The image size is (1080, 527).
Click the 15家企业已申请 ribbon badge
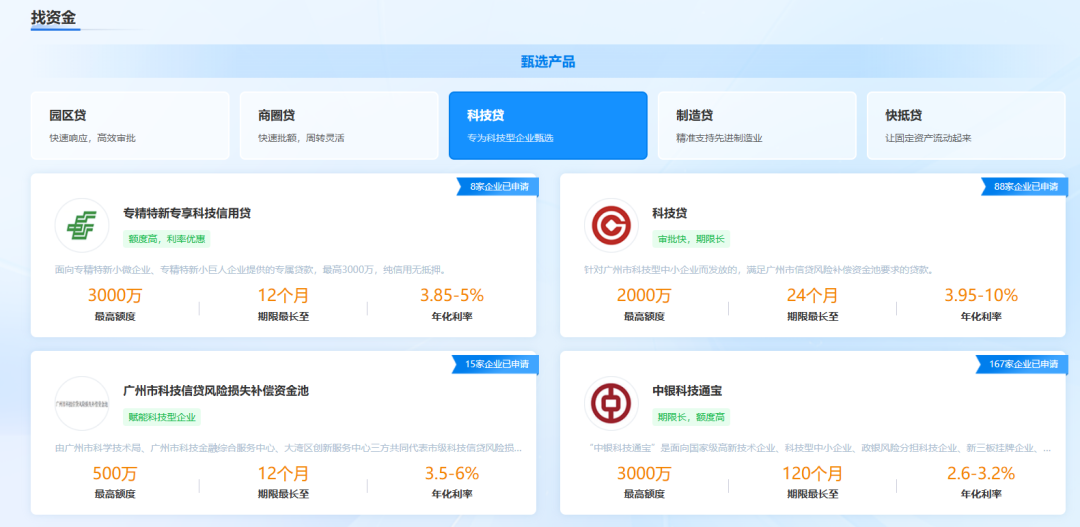[496, 364]
